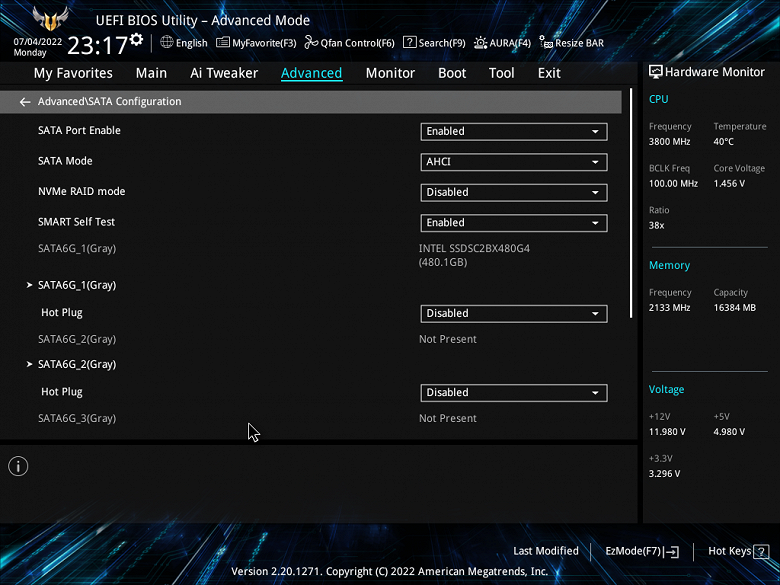Open SATA Mode AHCI dropdown
The image size is (780, 585).
coord(514,162)
